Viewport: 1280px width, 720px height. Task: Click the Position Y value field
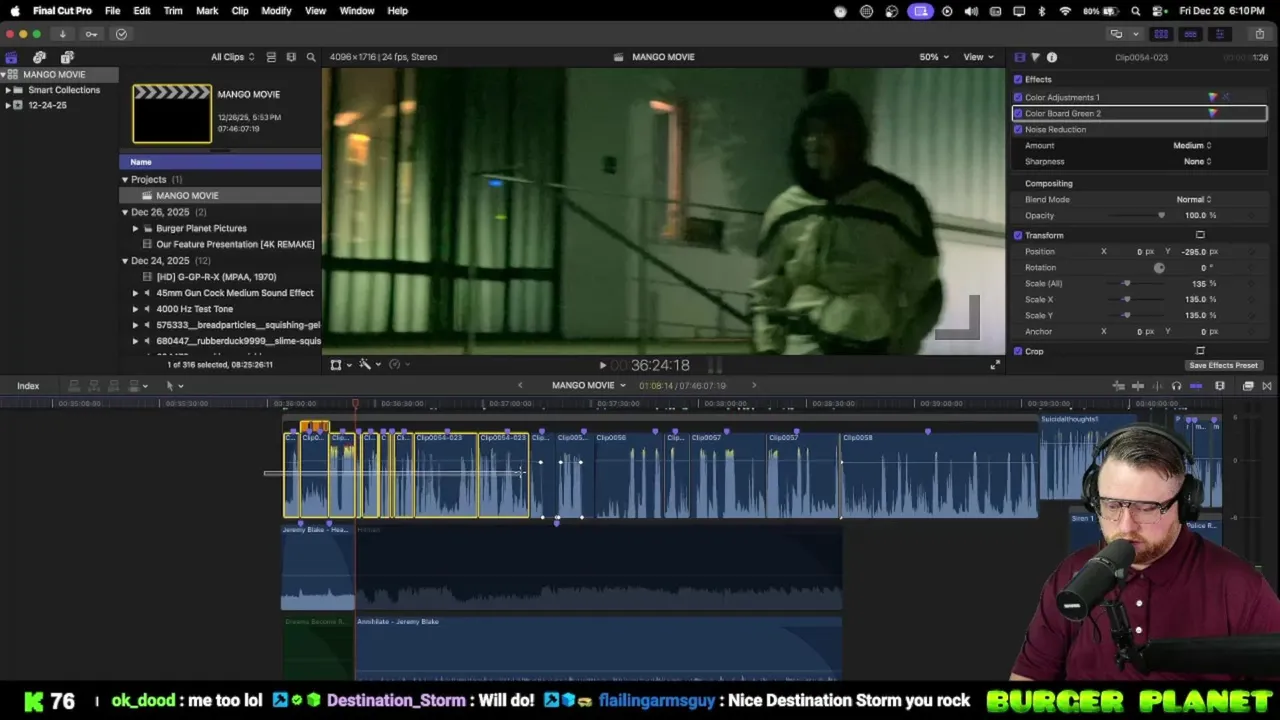point(1195,251)
